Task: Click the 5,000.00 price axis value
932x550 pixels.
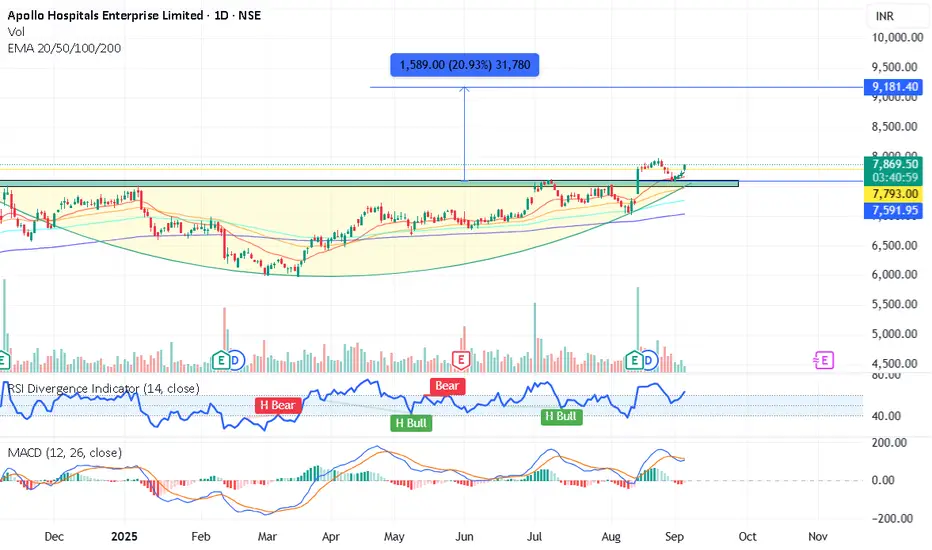Action: (895, 334)
